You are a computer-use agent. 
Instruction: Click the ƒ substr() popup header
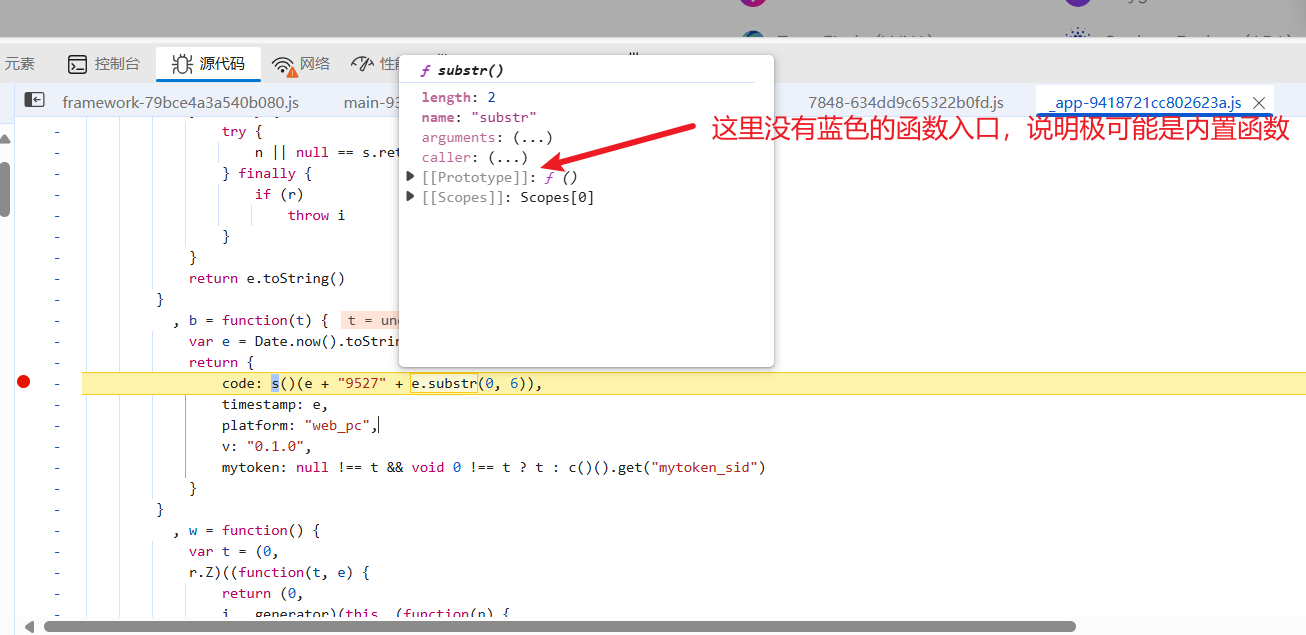(x=461, y=70)
